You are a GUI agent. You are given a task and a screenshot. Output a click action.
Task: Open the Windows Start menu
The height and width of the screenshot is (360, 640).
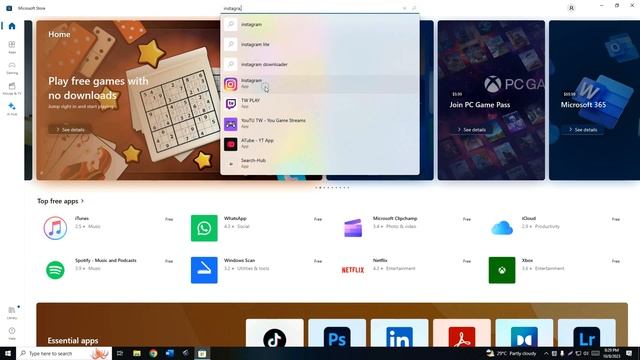[8, 353]
